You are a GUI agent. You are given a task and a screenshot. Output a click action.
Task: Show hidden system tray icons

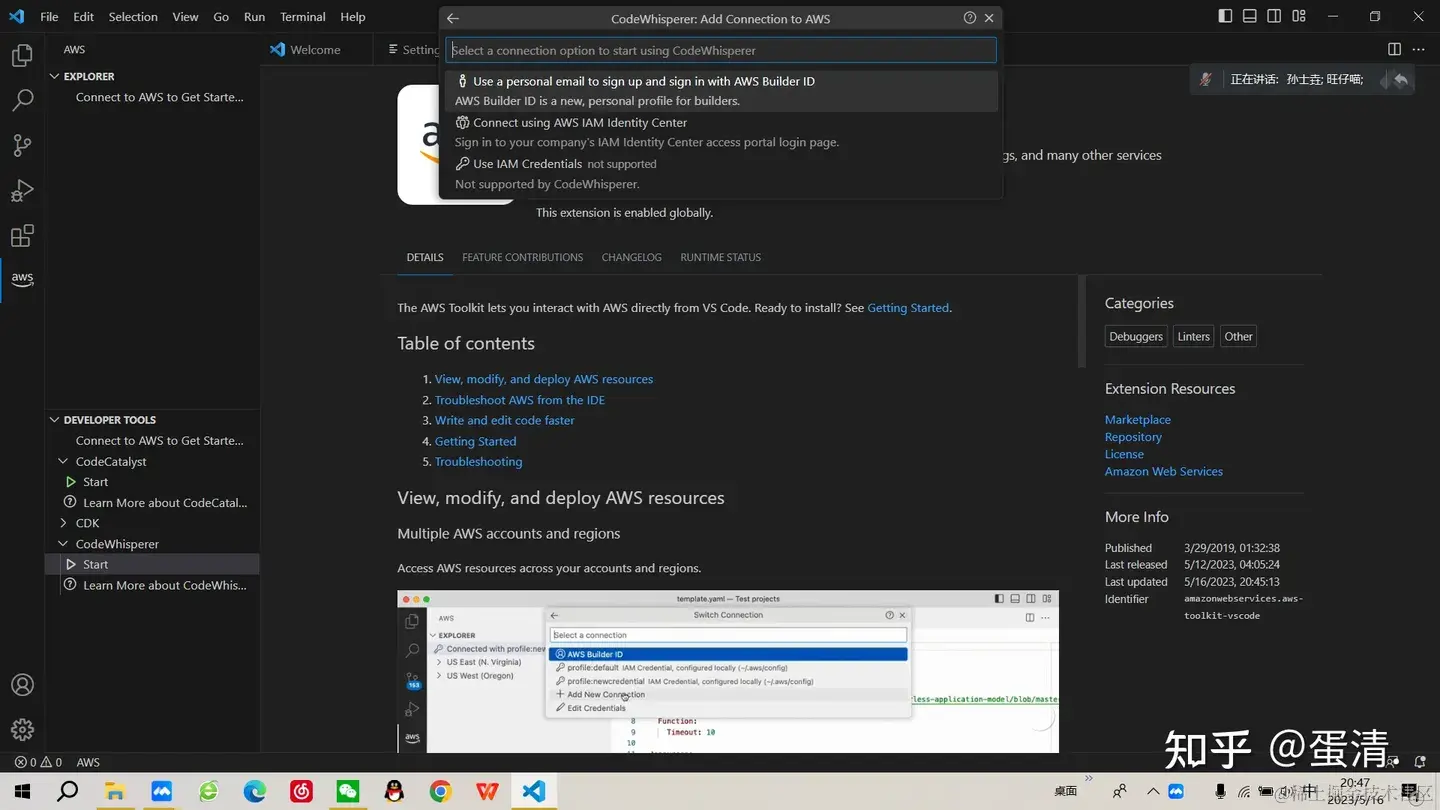point(1152,792)
